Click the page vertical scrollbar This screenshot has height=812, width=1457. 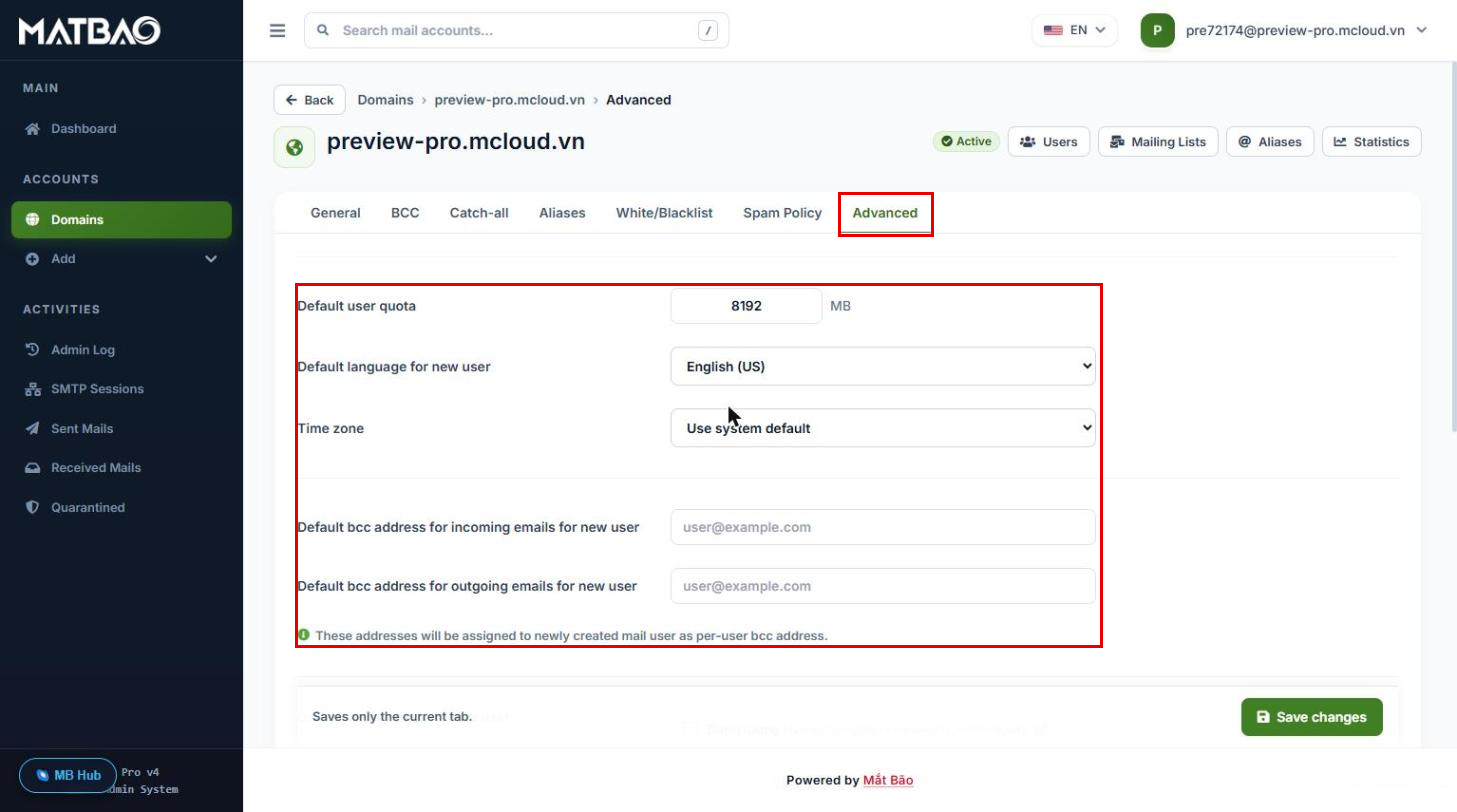(x=1453, y=246)
